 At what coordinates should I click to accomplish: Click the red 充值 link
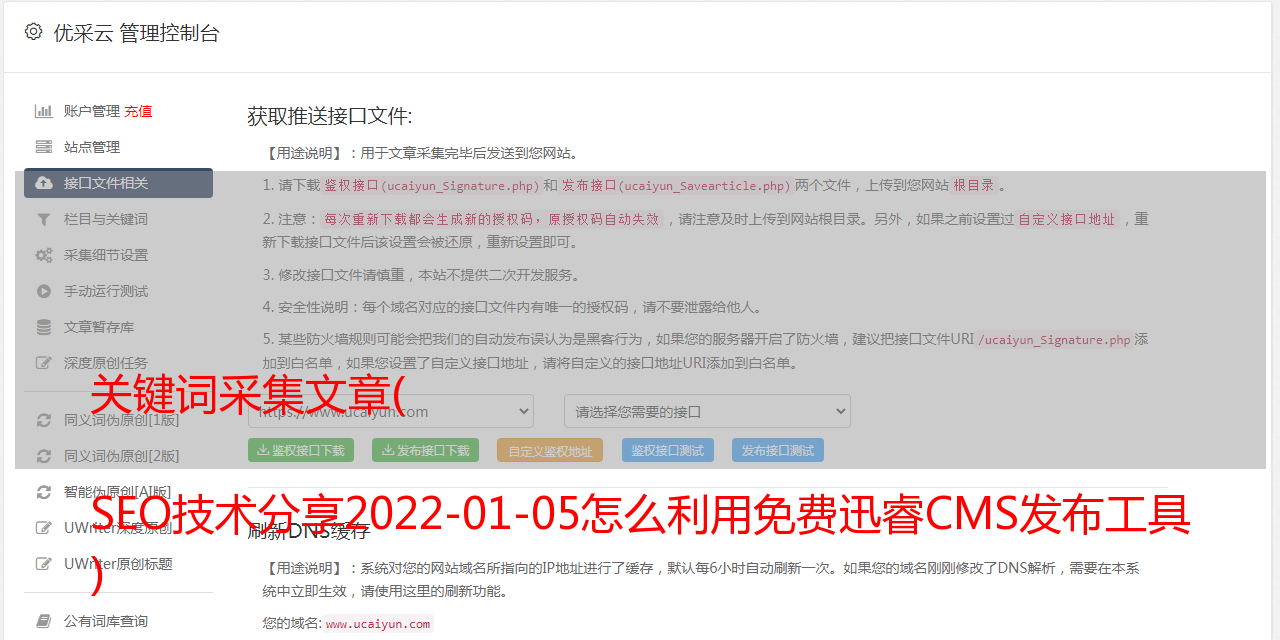[x=138, y=111]
